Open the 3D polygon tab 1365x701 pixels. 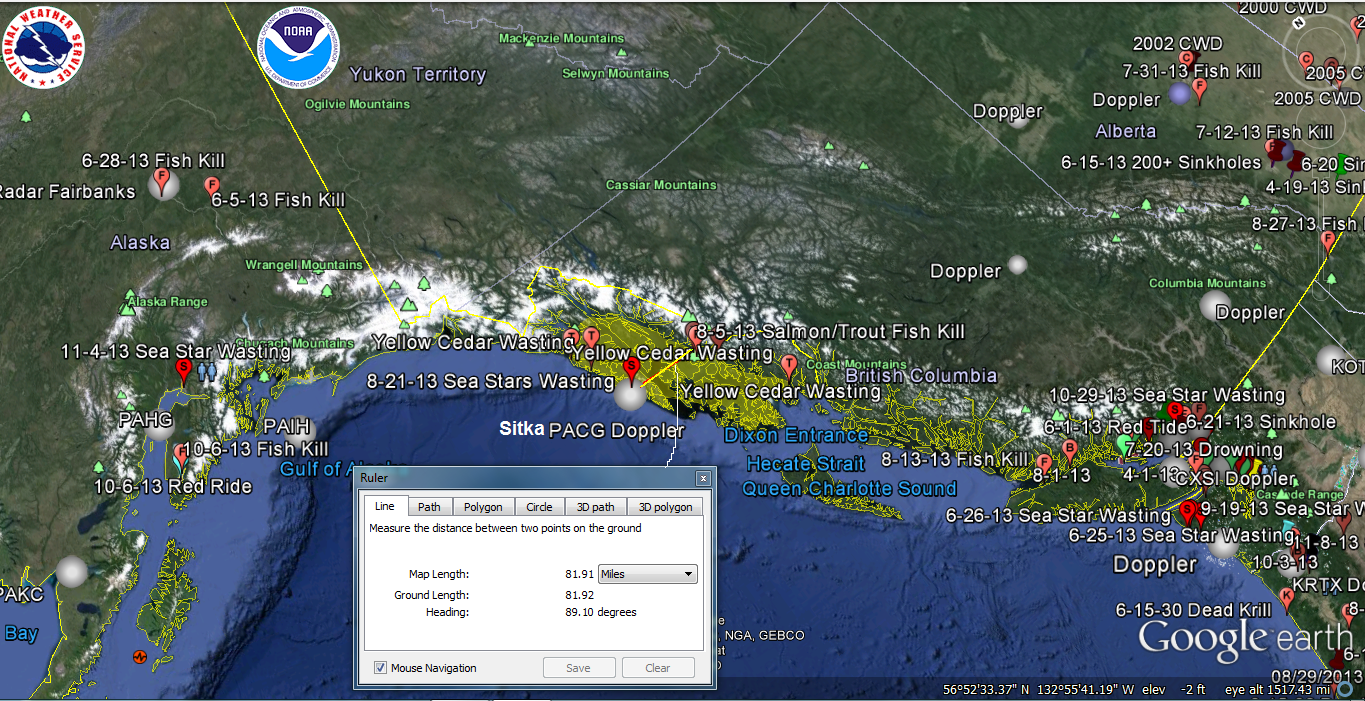click(x=665, y=507)
